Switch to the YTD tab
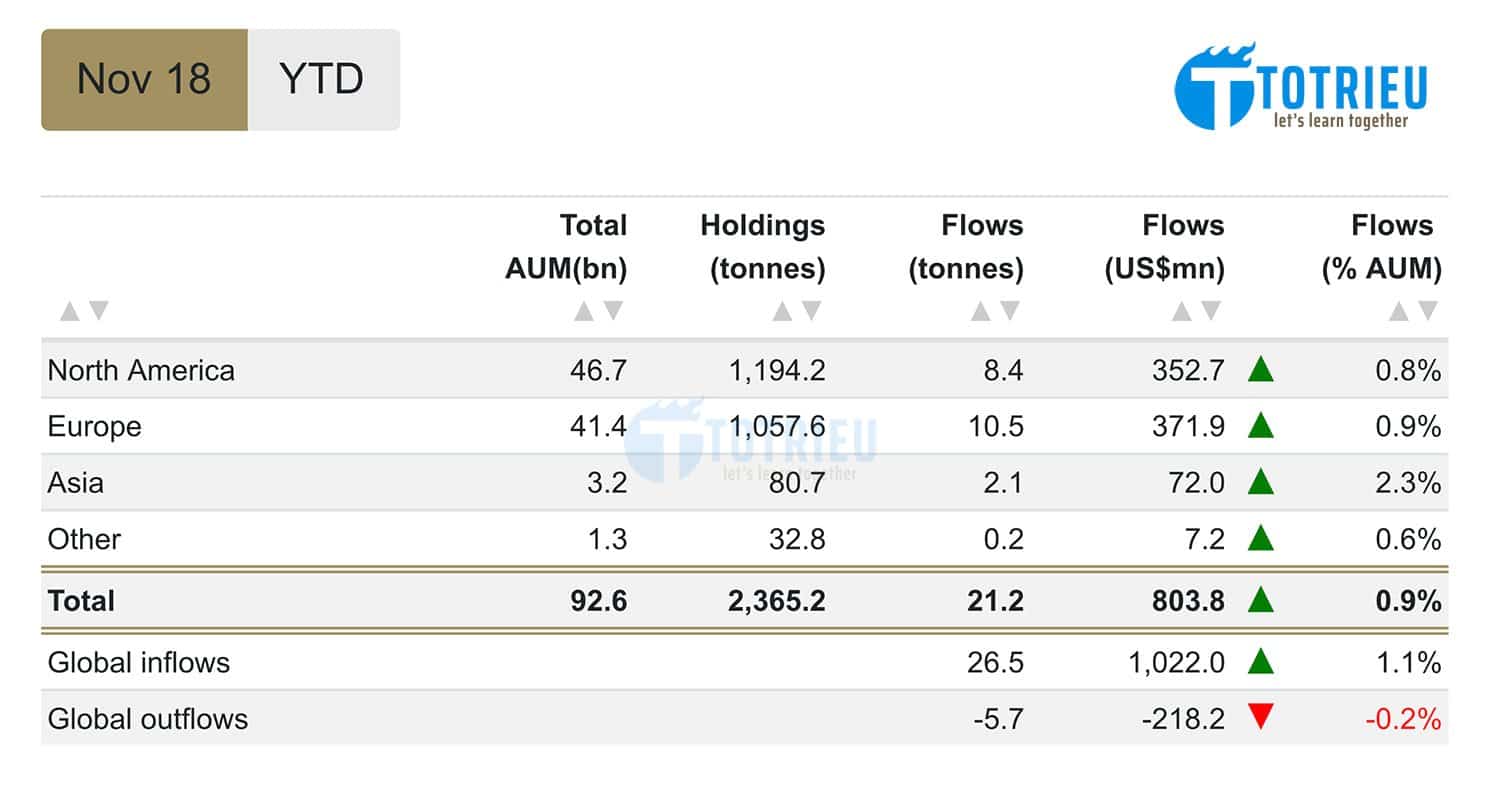 coord(322,79)
